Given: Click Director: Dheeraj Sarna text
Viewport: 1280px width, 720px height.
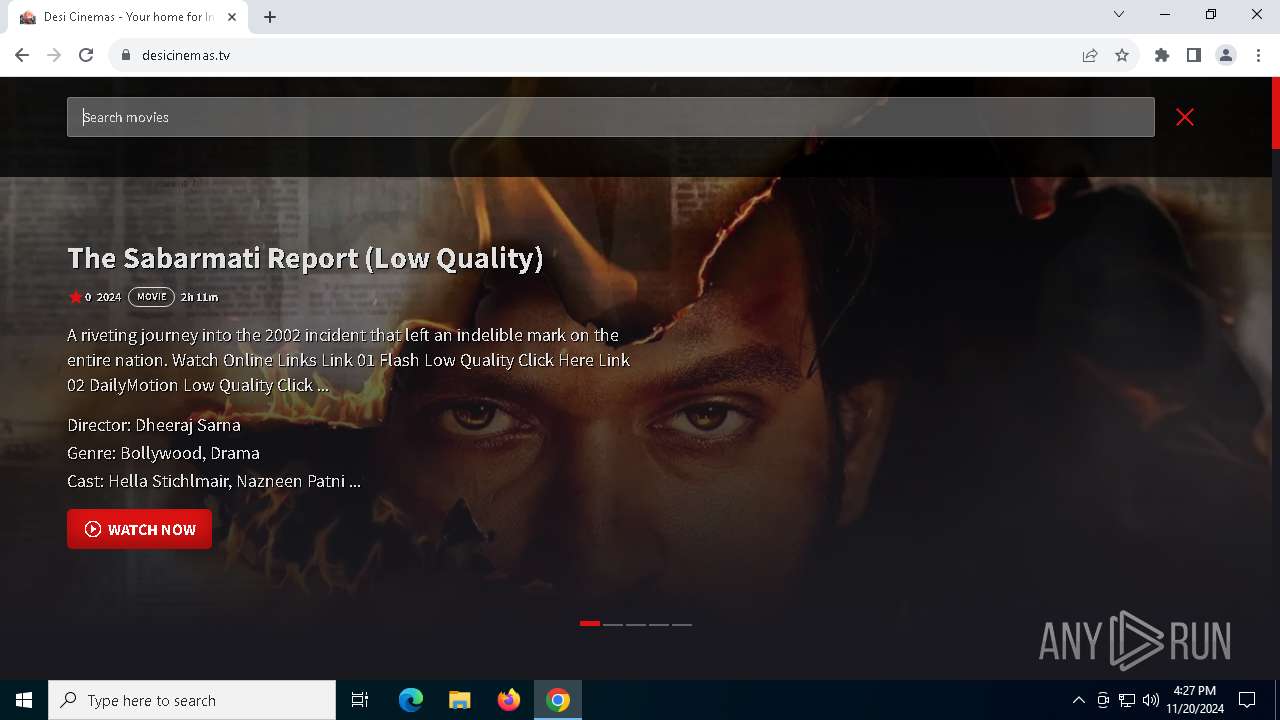Looking at the screenshot, I should [154, 425].
